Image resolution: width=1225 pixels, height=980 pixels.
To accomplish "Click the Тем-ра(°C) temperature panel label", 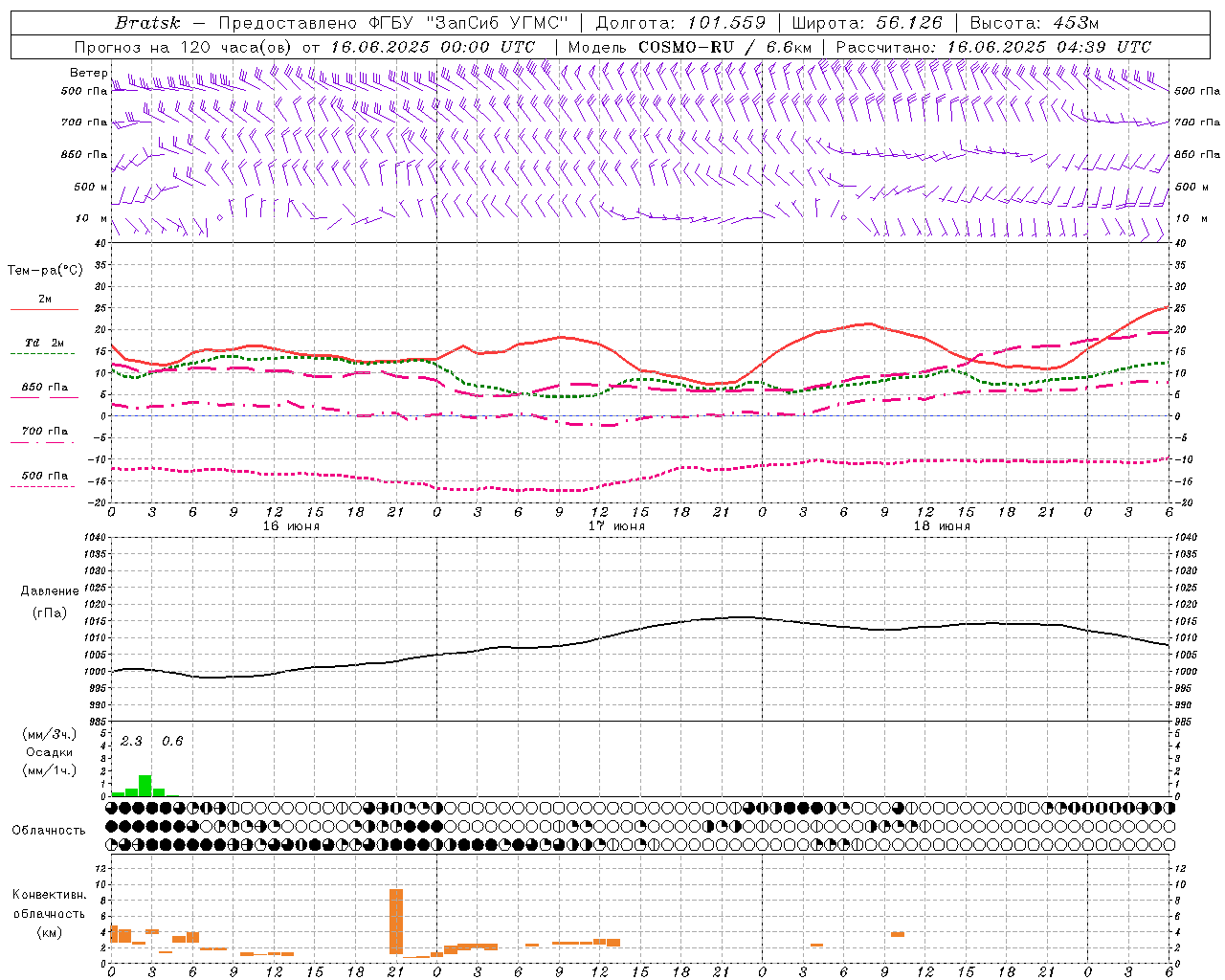I will click(x=45, y=271).
